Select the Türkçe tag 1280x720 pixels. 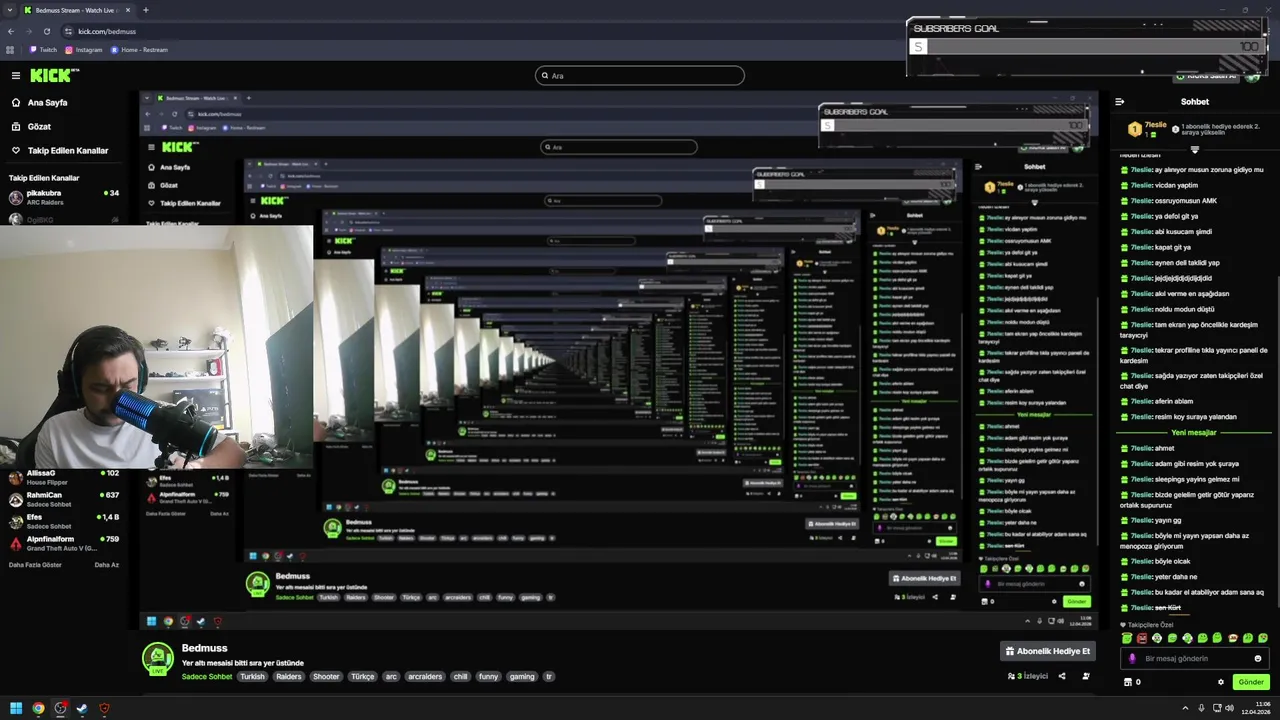363,677
